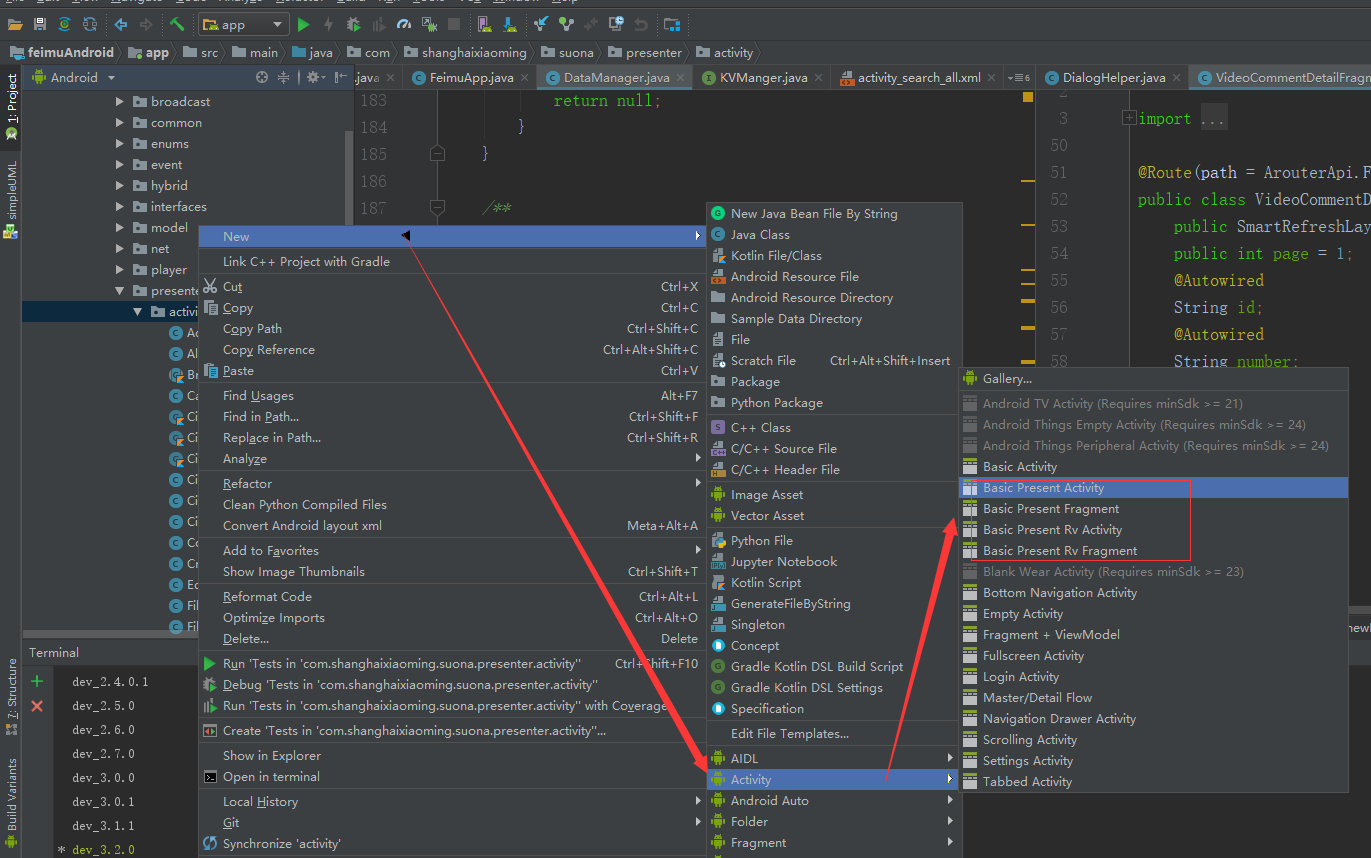The image size is (1371, 858).
Task: Open the app run configuration dropdown
Action: [244, 24]
